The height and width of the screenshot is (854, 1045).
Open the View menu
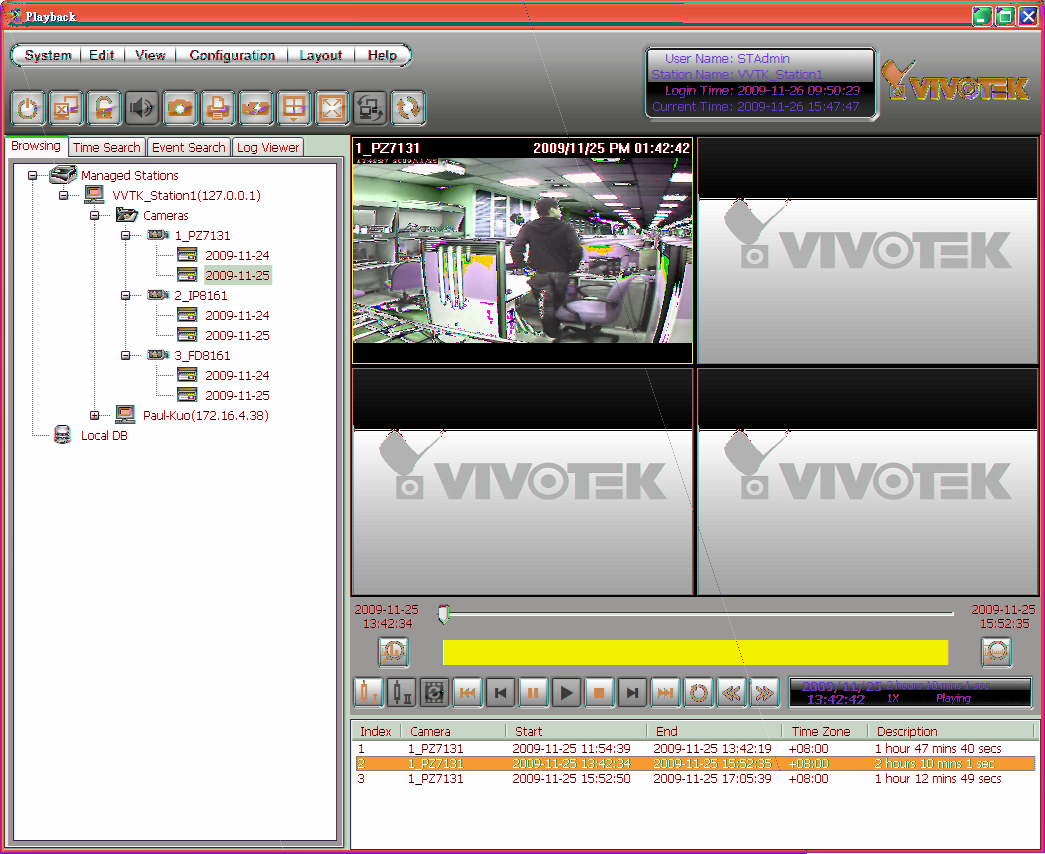pos(151,55)
